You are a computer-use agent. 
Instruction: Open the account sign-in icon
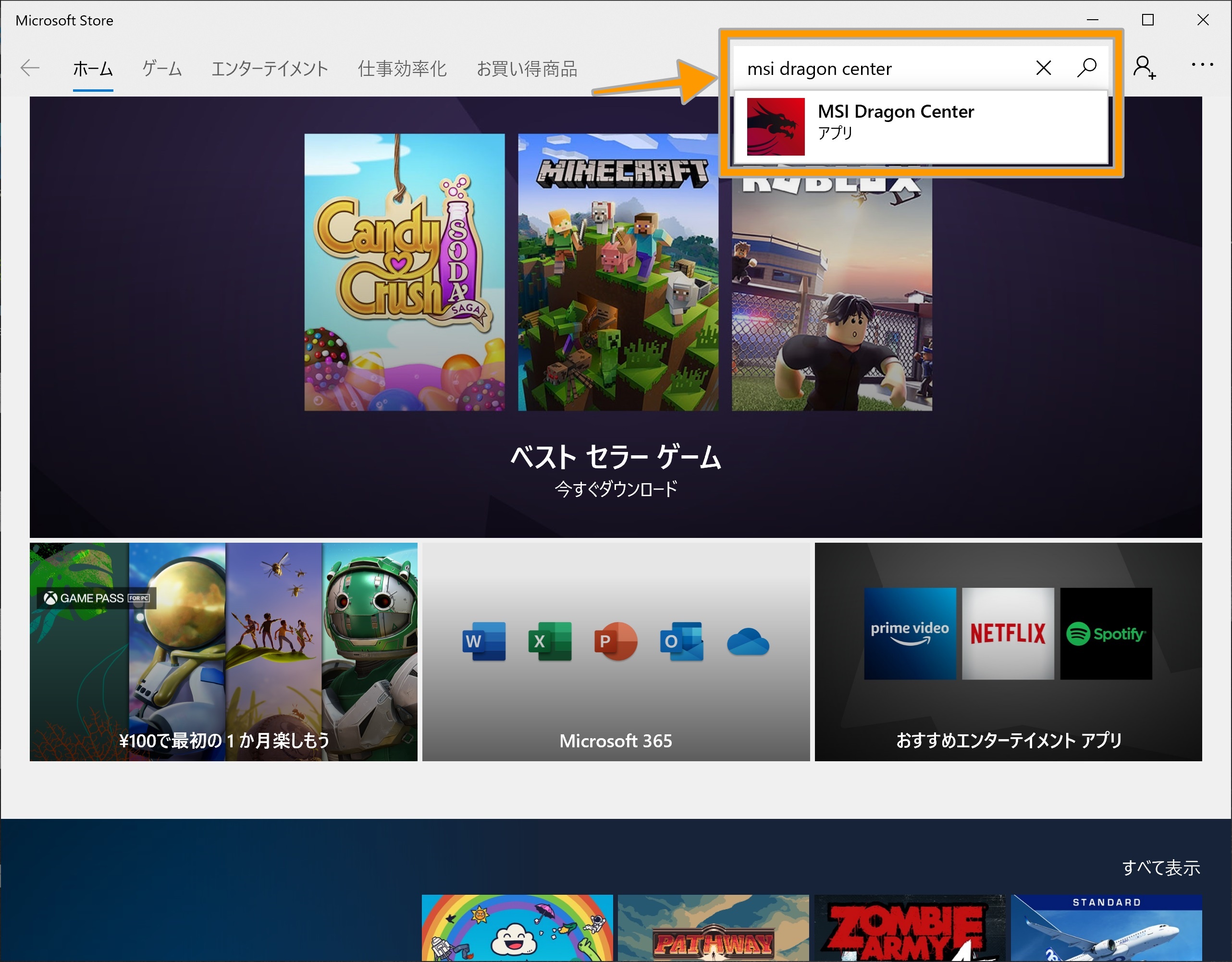point(1145,68)
